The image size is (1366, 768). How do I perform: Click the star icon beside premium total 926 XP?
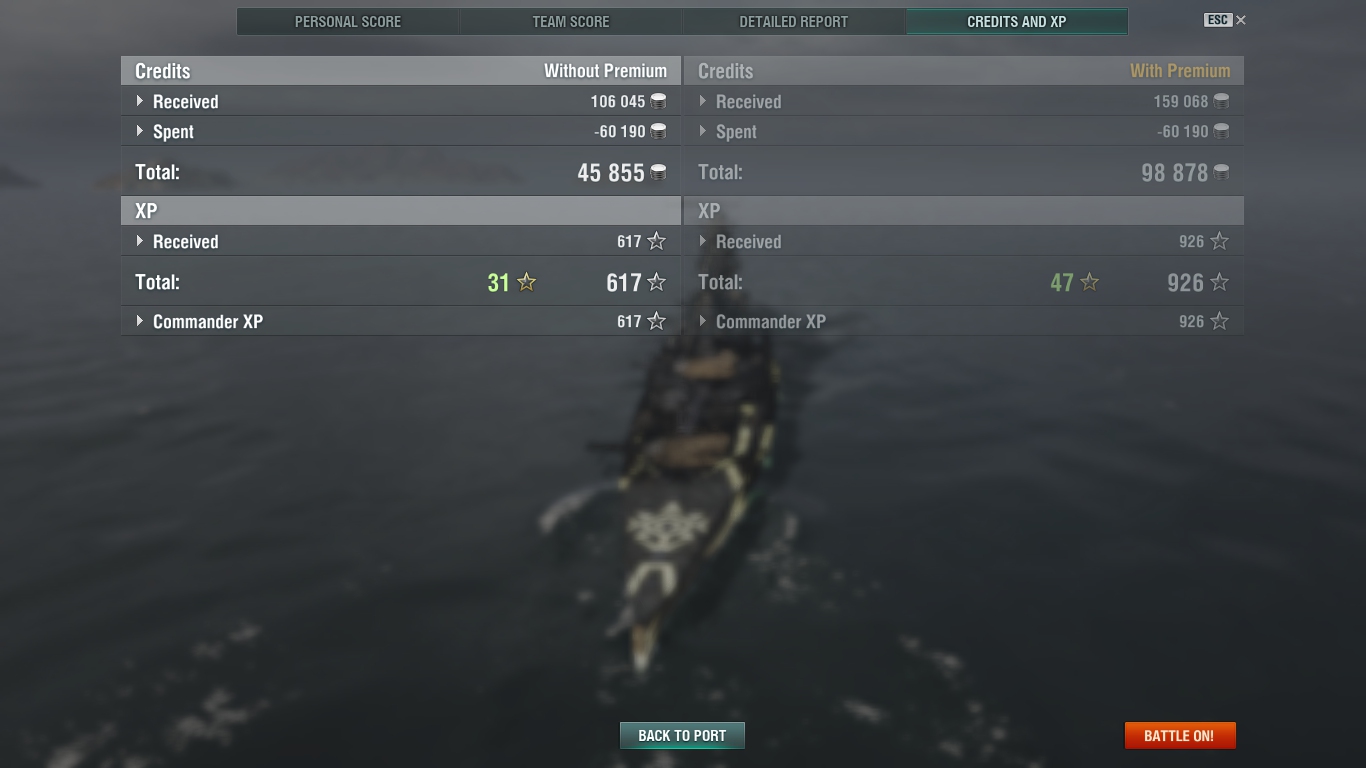[x=1219, y=282]
